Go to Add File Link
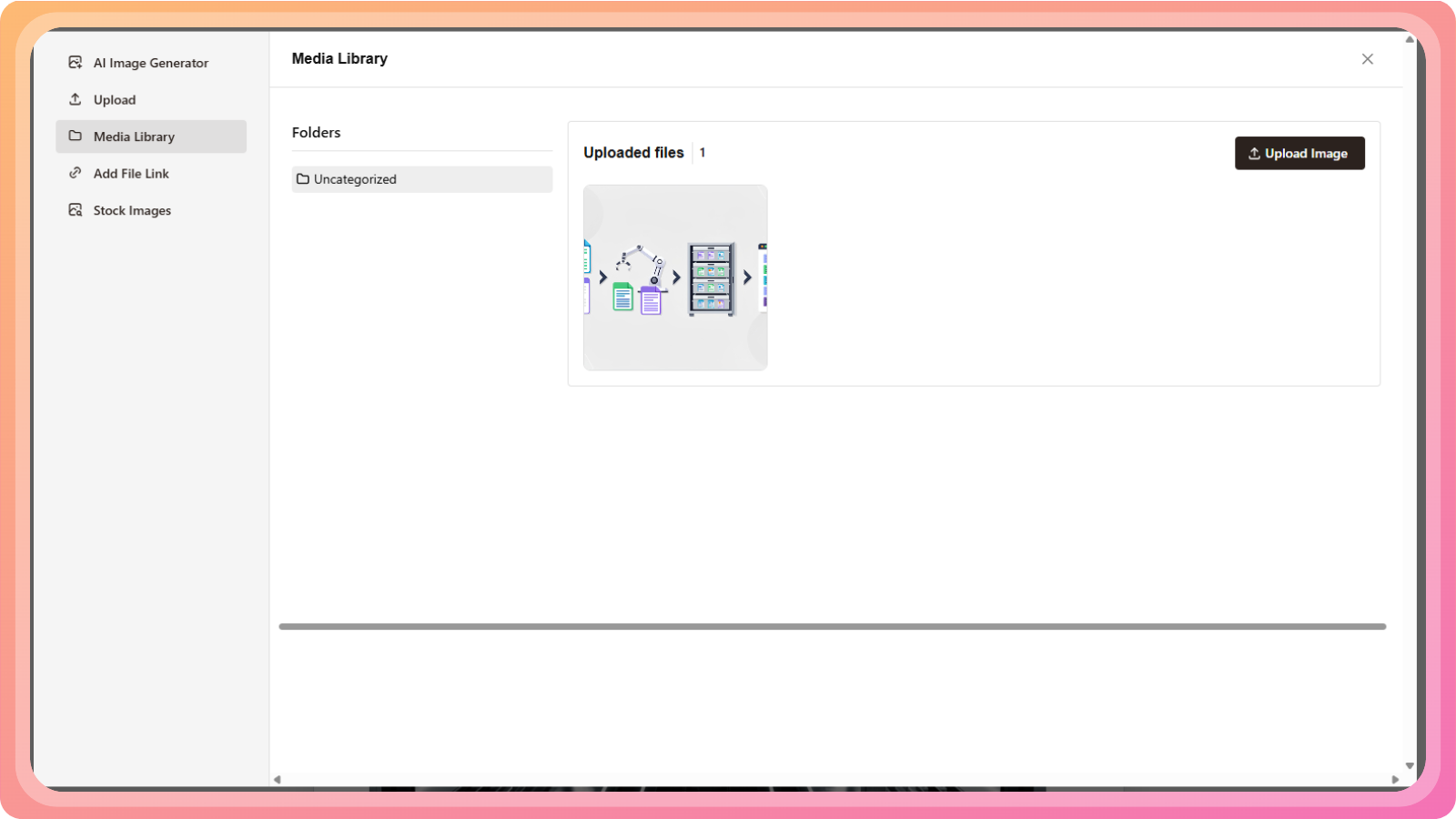Image resolution: width=1456 pixels, height=819 pixels. [x=131, y=174]
